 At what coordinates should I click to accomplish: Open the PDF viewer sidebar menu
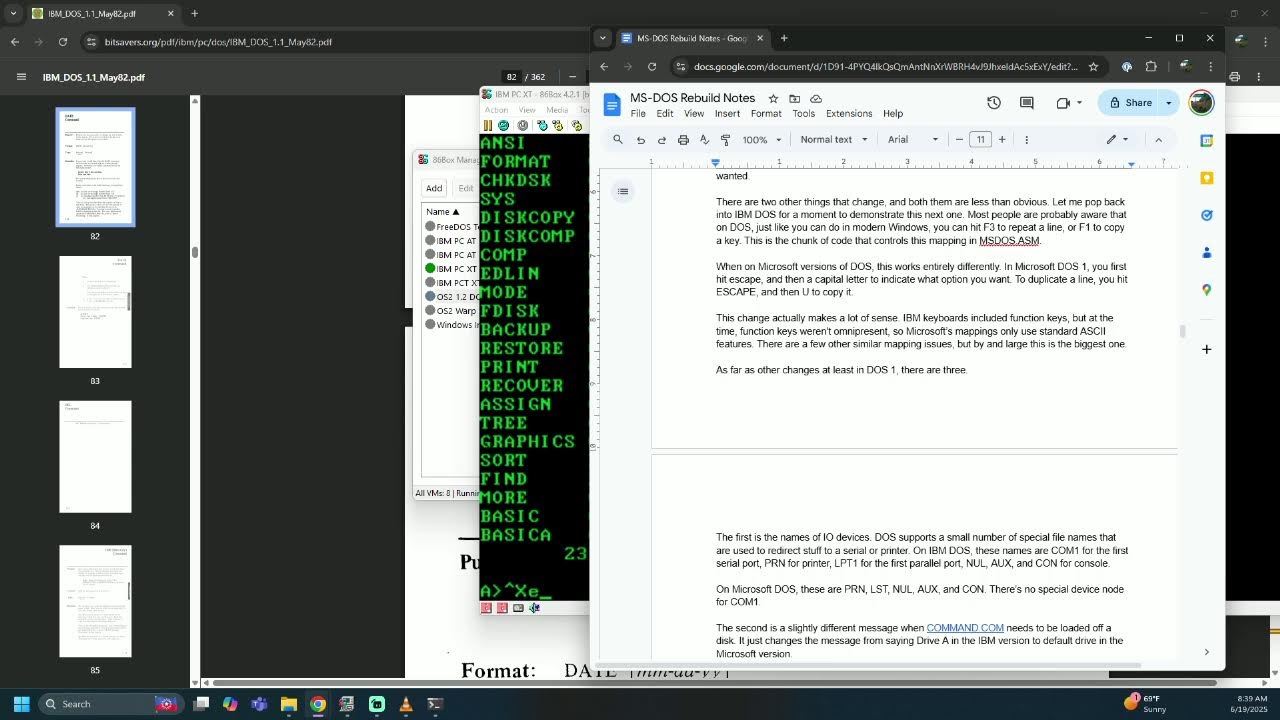pos(21,77)
